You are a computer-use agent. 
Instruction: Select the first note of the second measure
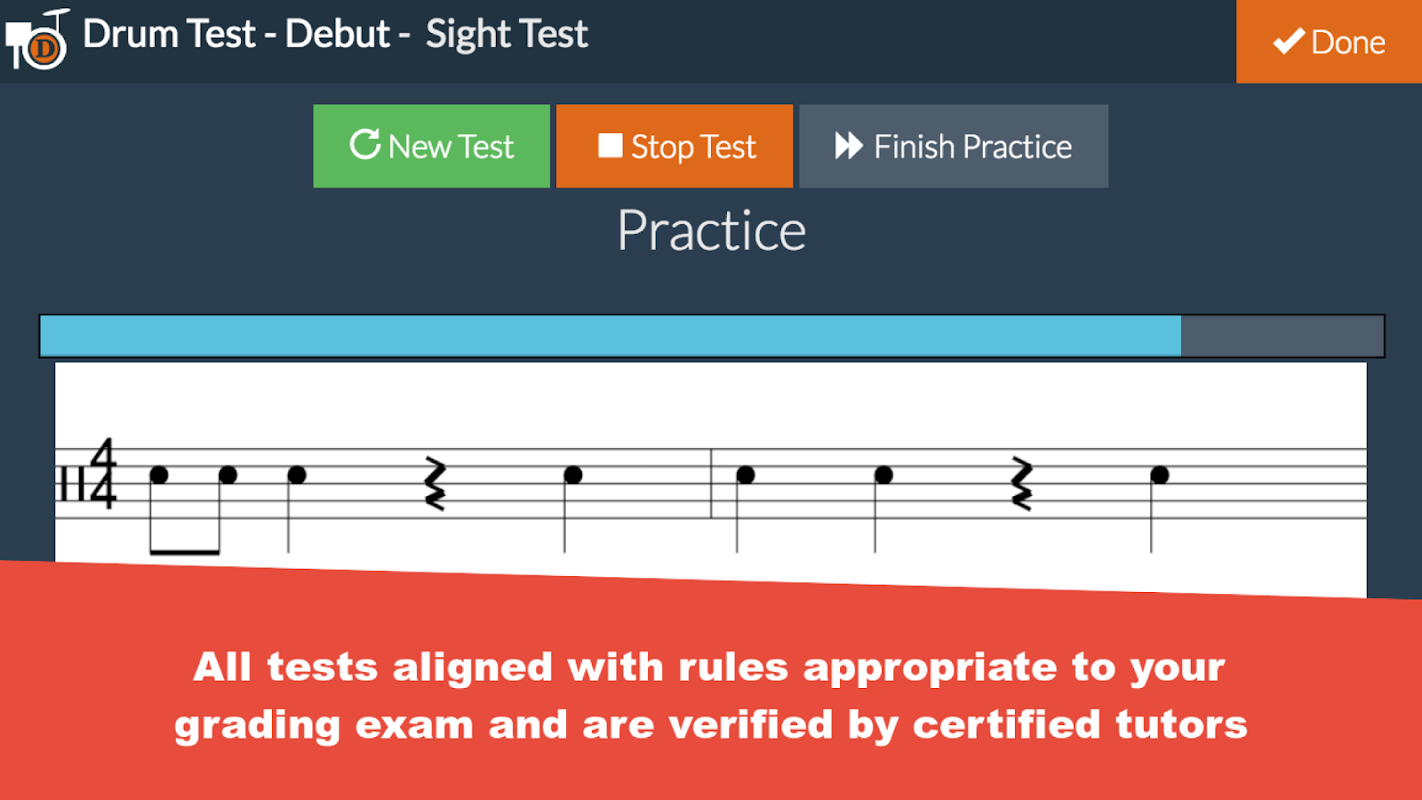(745, 476)
